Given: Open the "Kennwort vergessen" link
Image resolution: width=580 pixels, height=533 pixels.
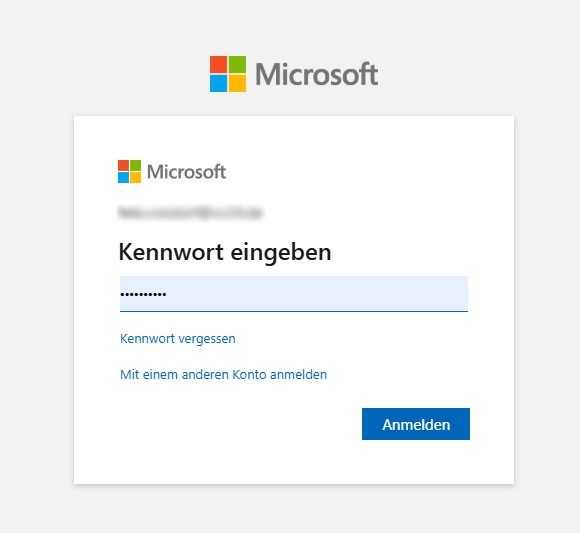Looking at the screenshot, I should [178, 339].
